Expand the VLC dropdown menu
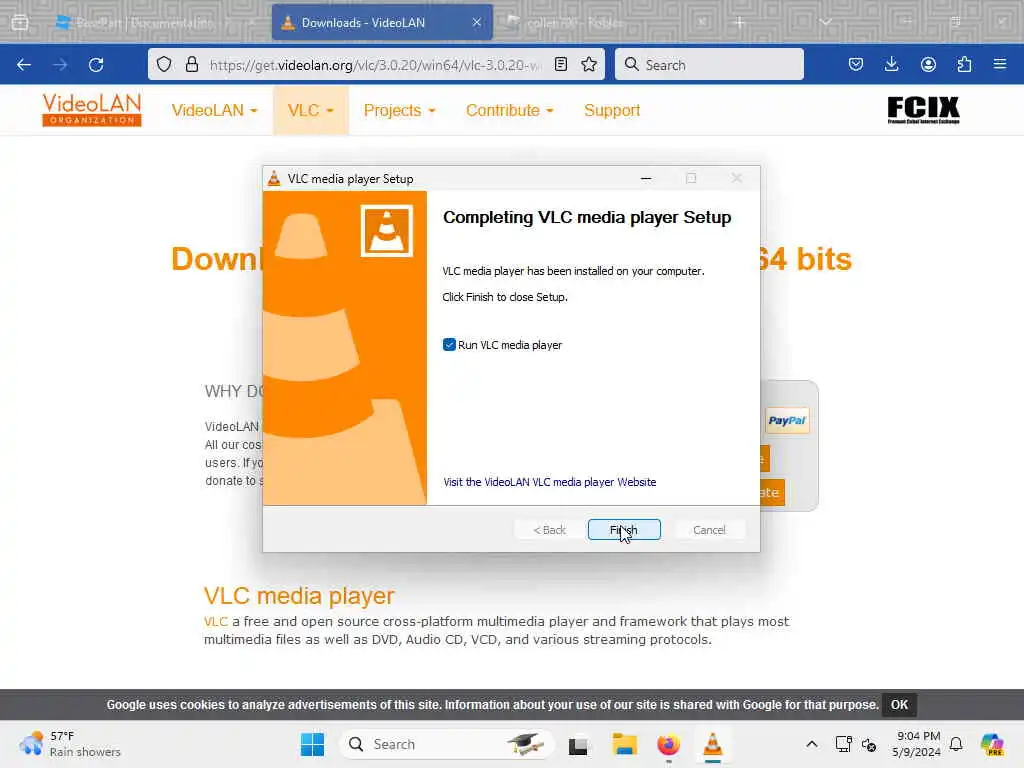 (311, 110)
